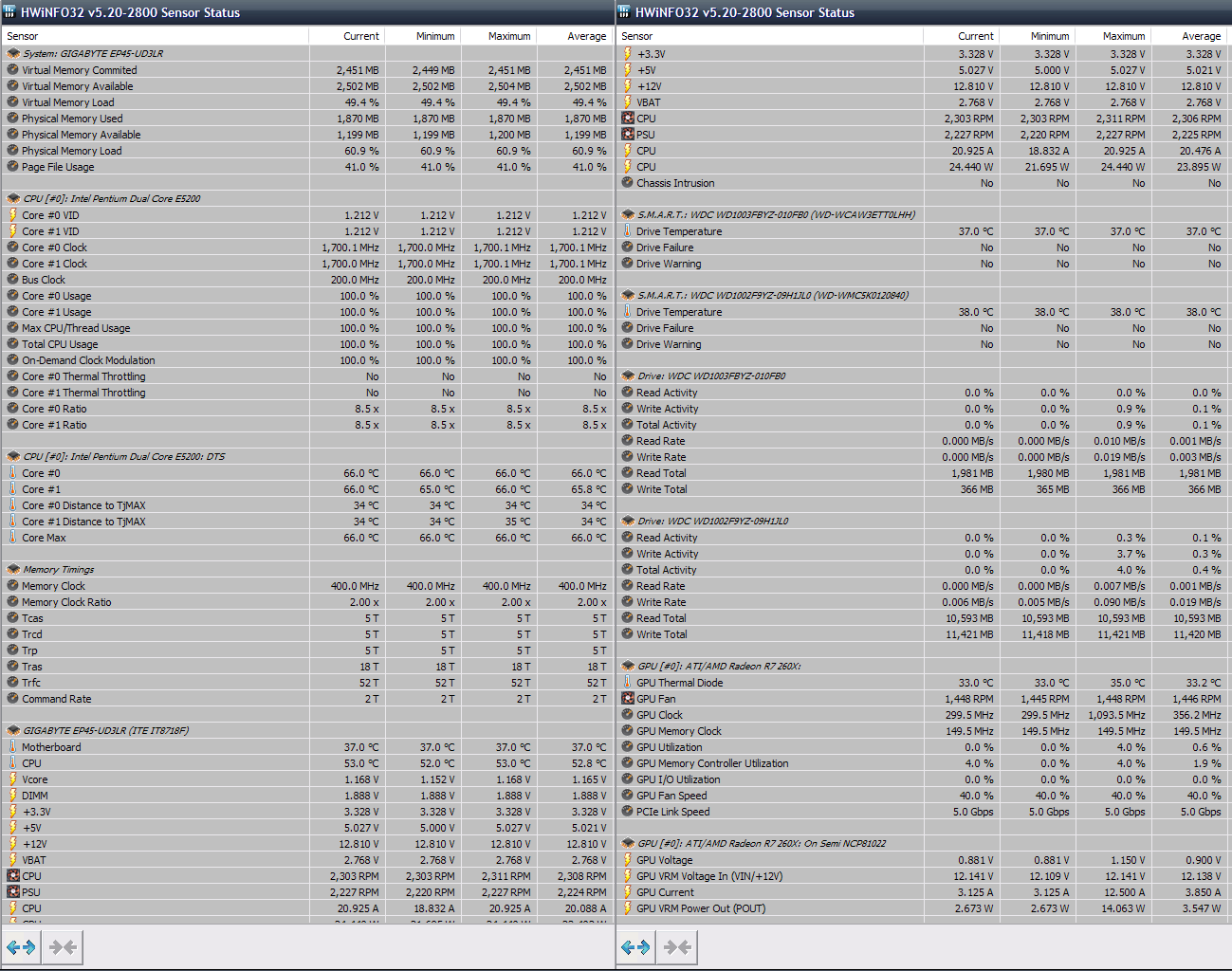Viewport: 1232px width, 971px height.
Task: Click the GPU Fan sensor icon
Action: (628, 699)
